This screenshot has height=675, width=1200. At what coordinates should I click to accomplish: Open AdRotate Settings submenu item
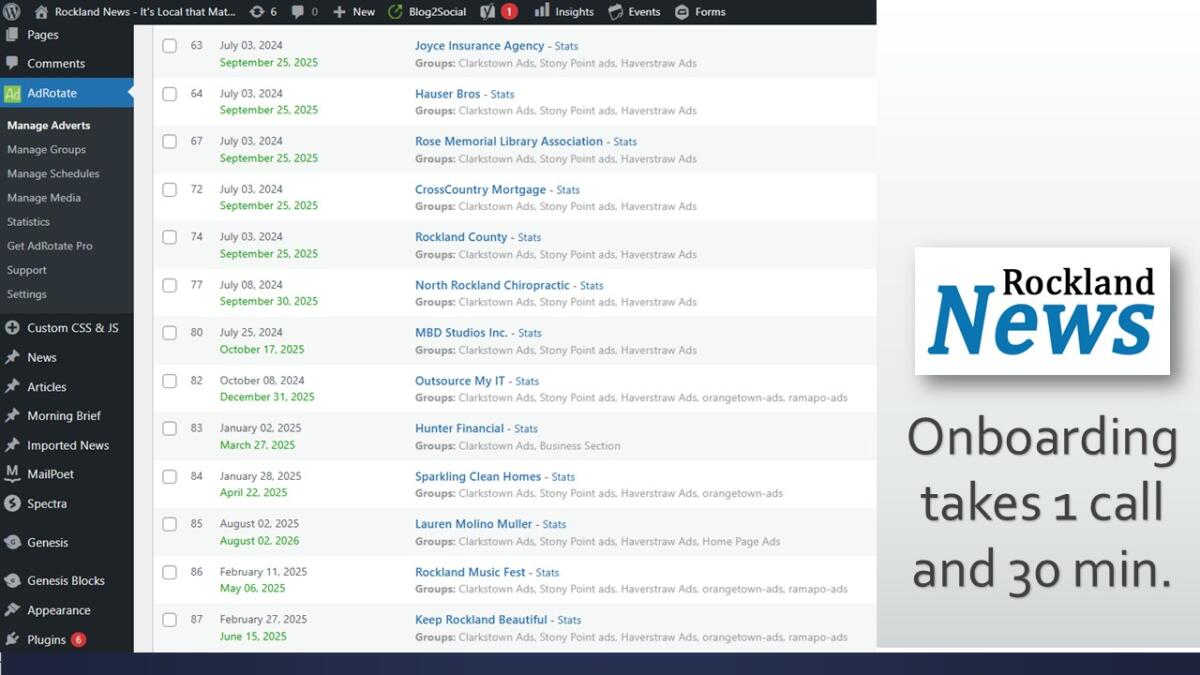tap(27, 294)
